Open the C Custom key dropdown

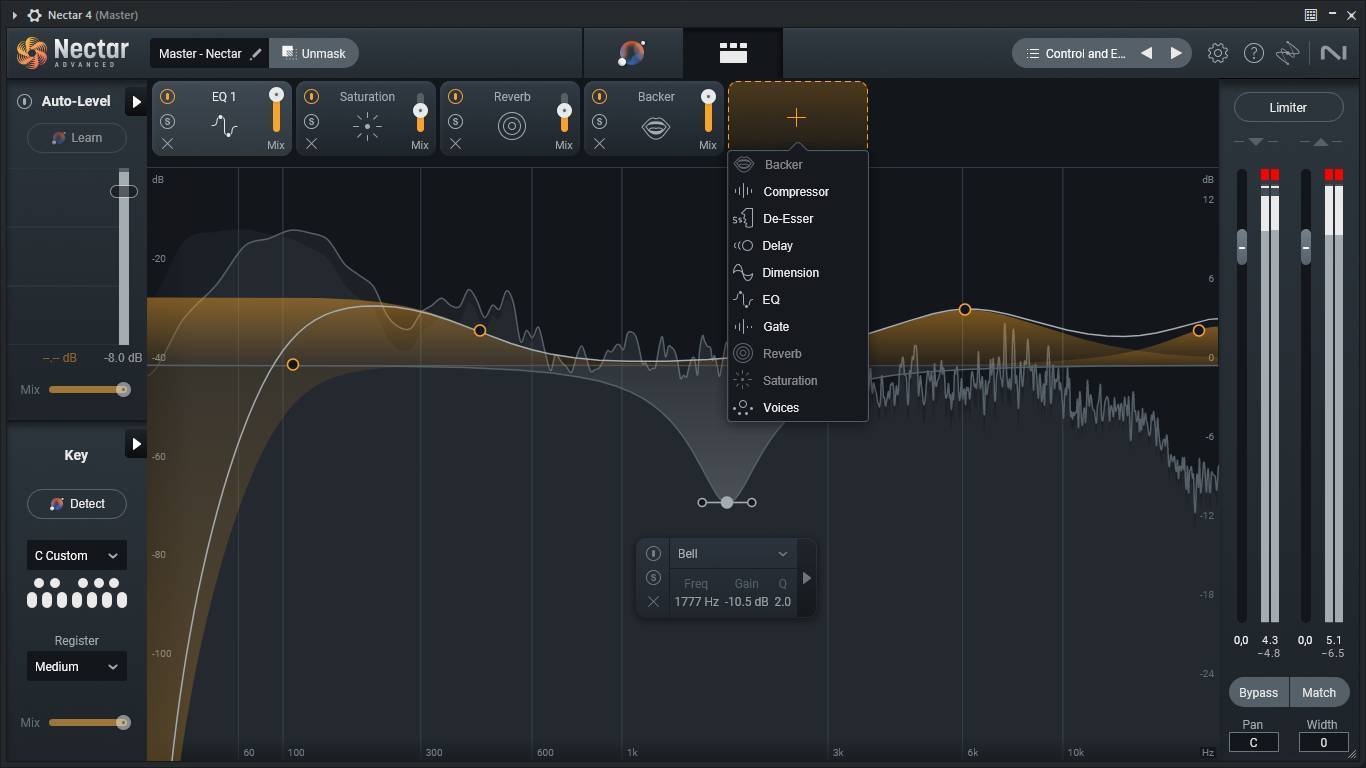(x=76, y=555)
